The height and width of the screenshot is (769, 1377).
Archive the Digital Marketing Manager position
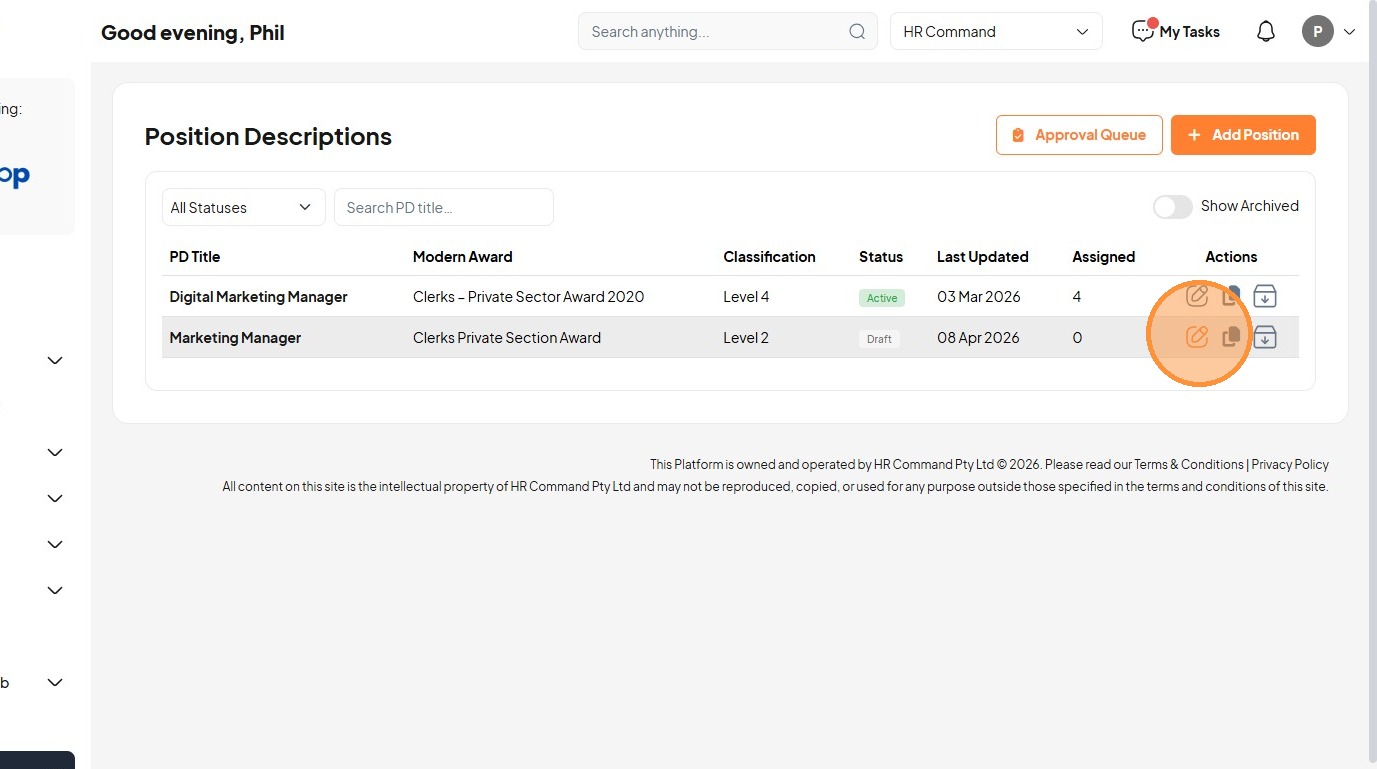(x=1265, y=296)
